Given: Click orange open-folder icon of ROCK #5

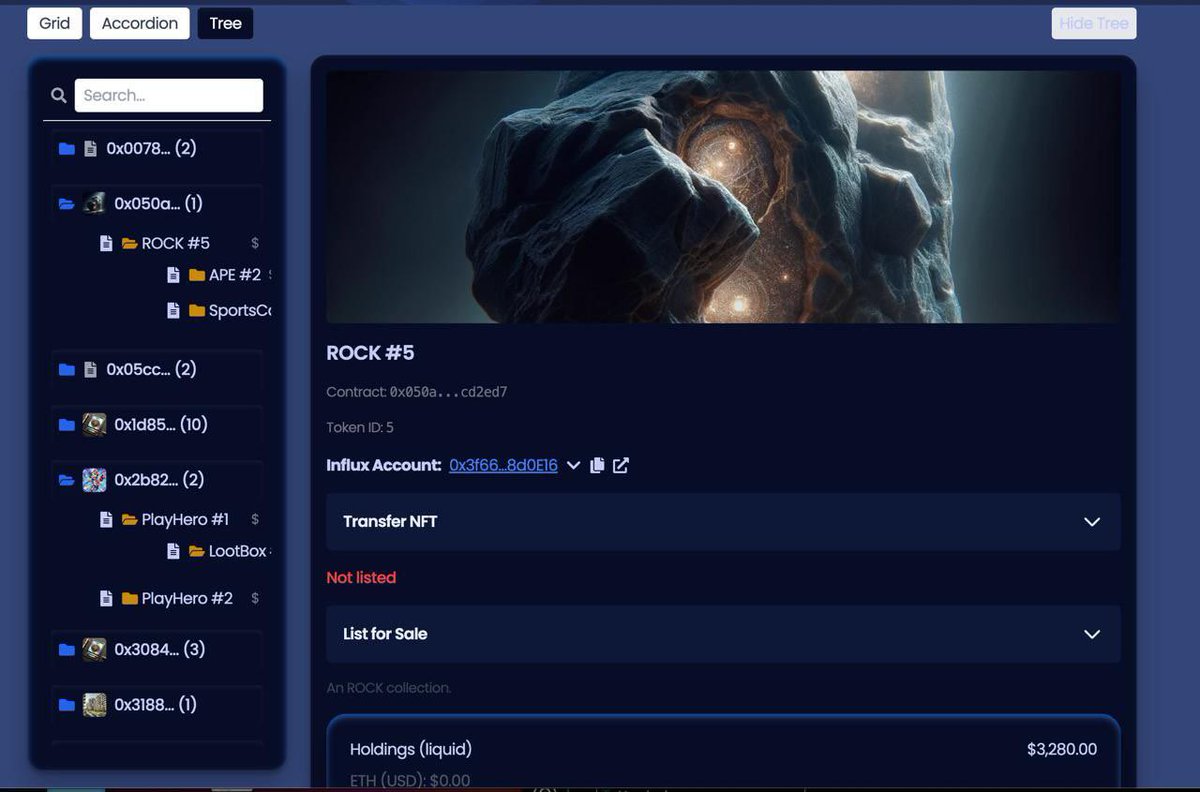Looking at the screenshot, I should pos(130,243).
